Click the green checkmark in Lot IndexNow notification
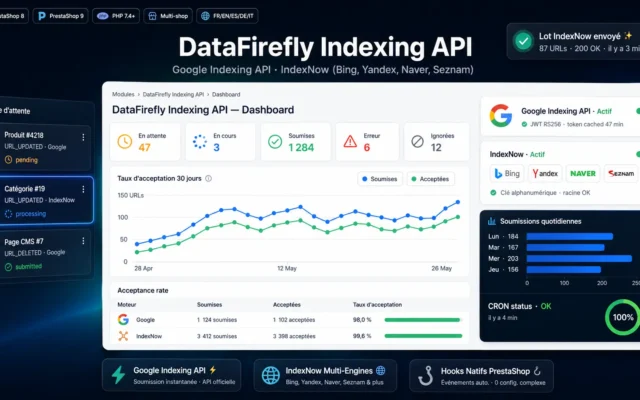Image resolution: width=640 pixels, height=400 pixels. point(523,41)
